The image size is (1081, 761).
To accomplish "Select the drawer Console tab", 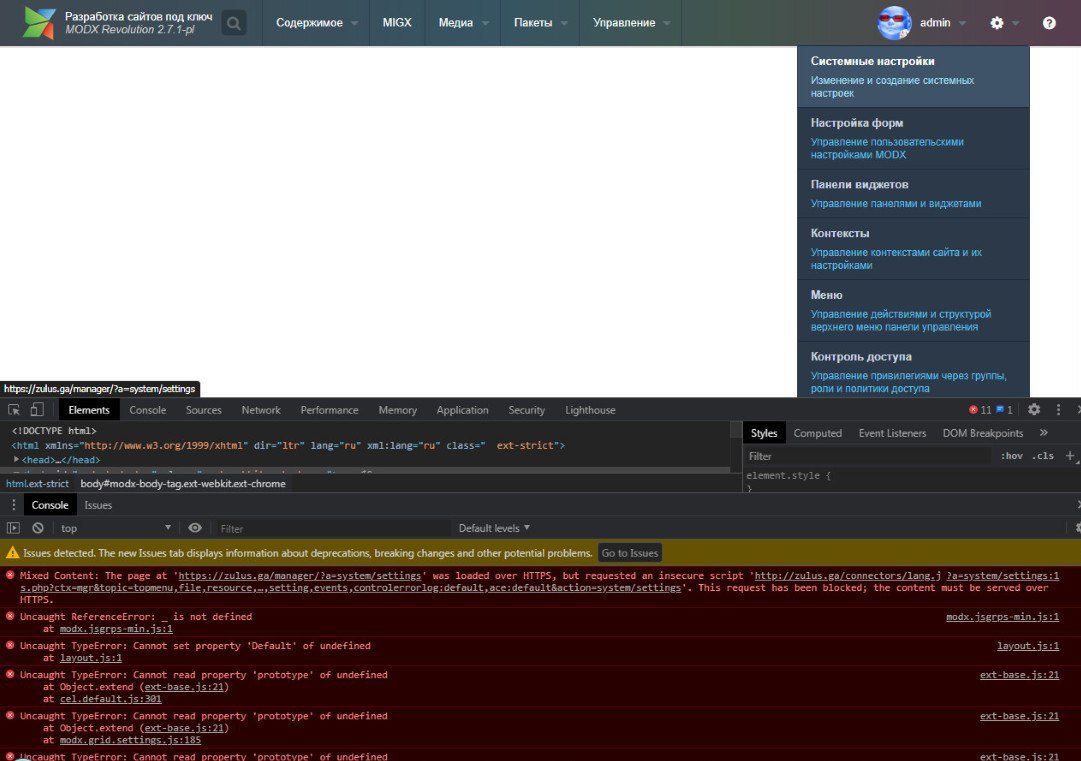I will (x=50, y=505).
